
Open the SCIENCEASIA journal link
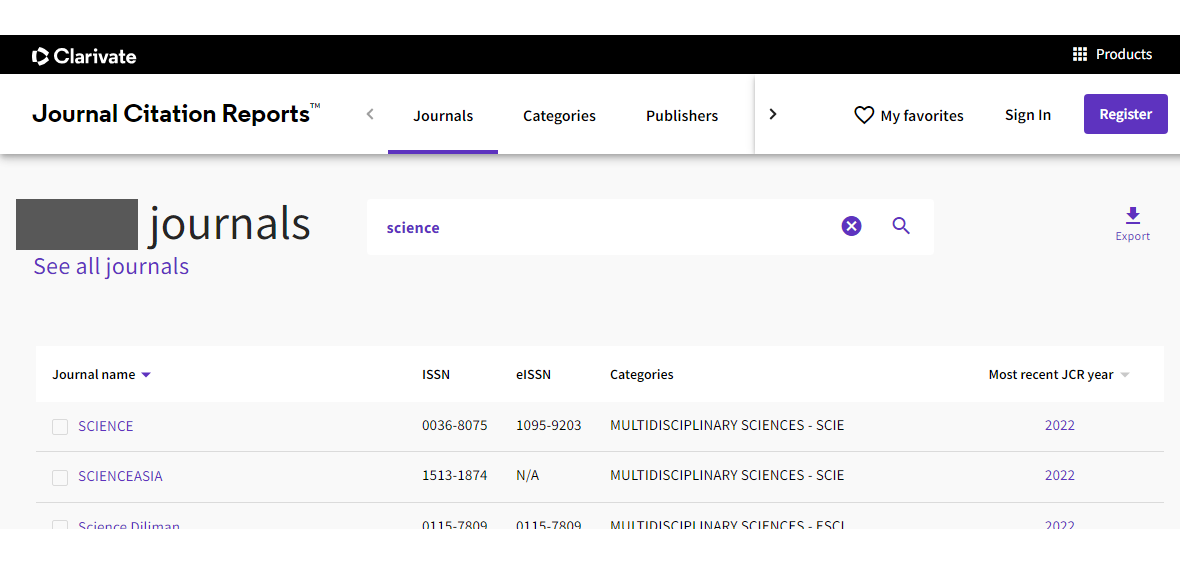pyautogui.click(x=120, y=477)
